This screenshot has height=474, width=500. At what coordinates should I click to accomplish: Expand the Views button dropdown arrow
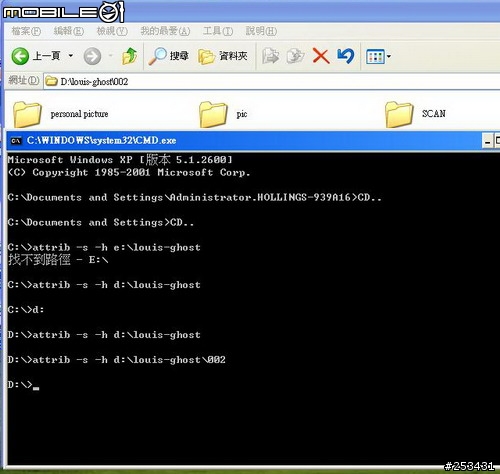click(389, 57)
